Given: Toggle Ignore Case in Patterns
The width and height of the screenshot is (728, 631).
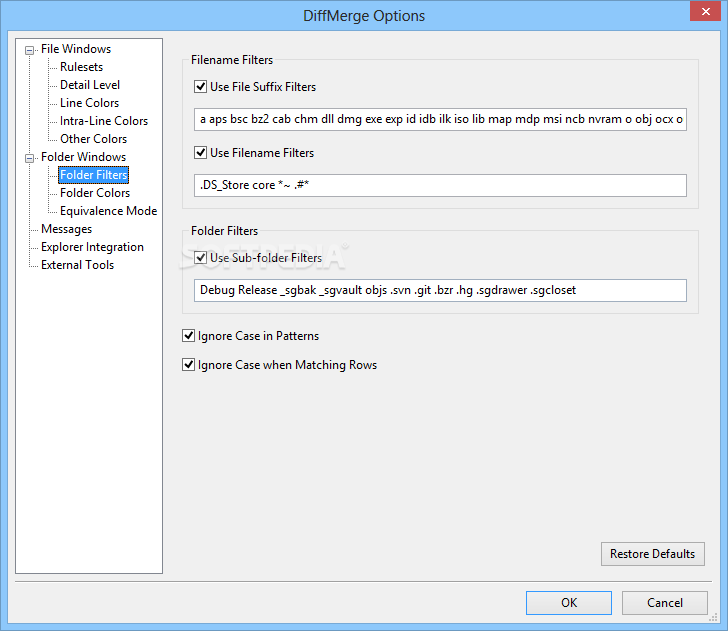Looking at the screenshot, I should click(x=188, y=336).
